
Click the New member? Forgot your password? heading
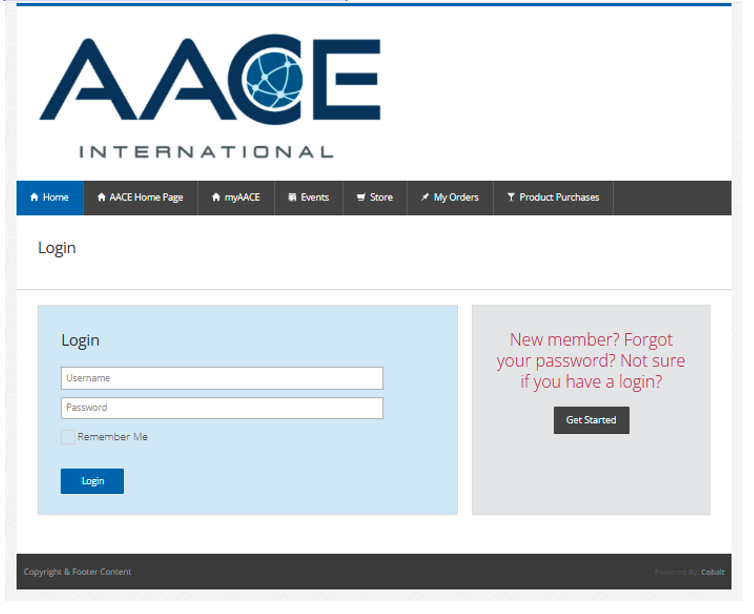(x=591, y=361)
